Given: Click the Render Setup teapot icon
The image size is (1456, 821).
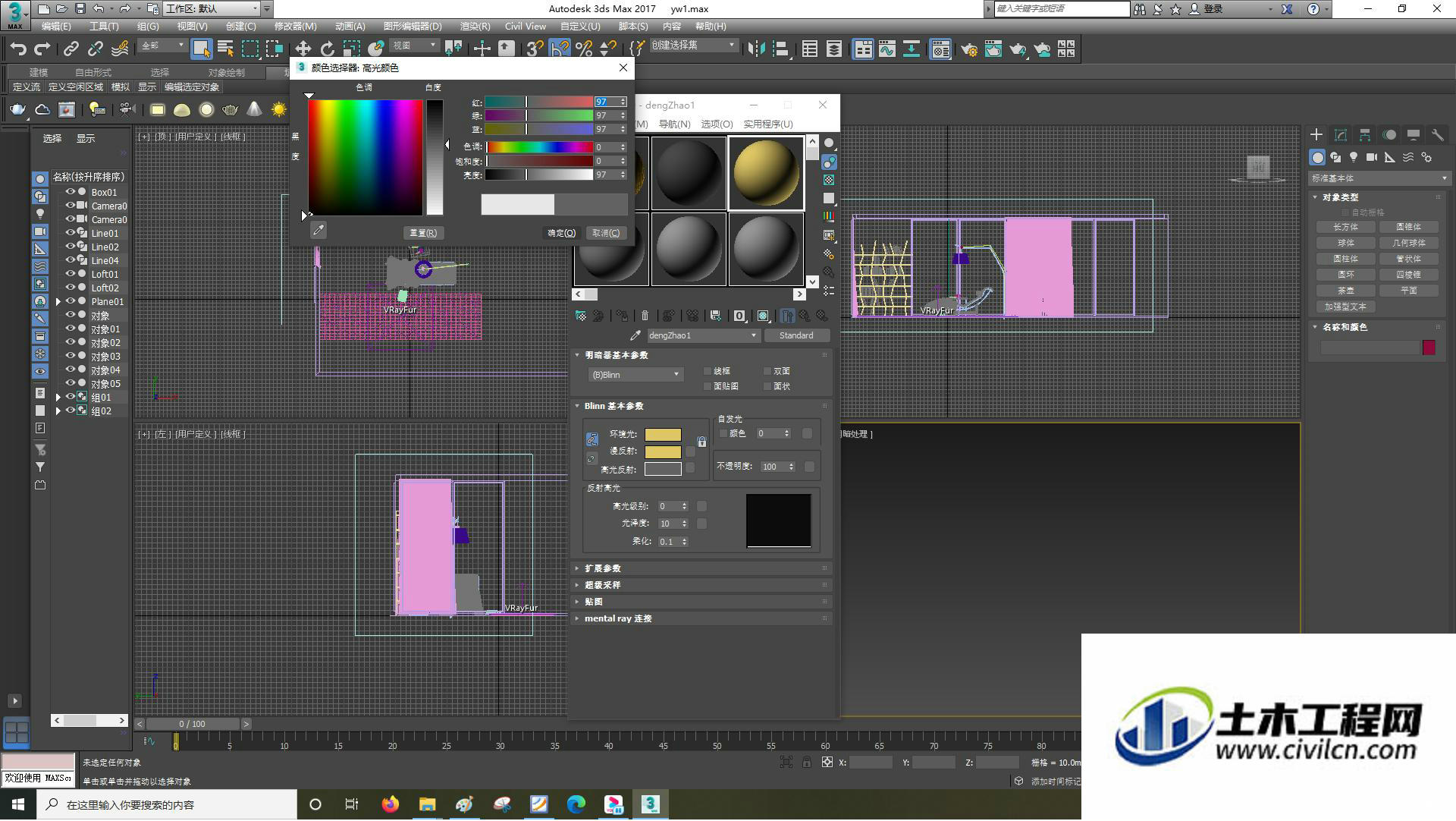Looking at the screenshot, I should [968, 49].
